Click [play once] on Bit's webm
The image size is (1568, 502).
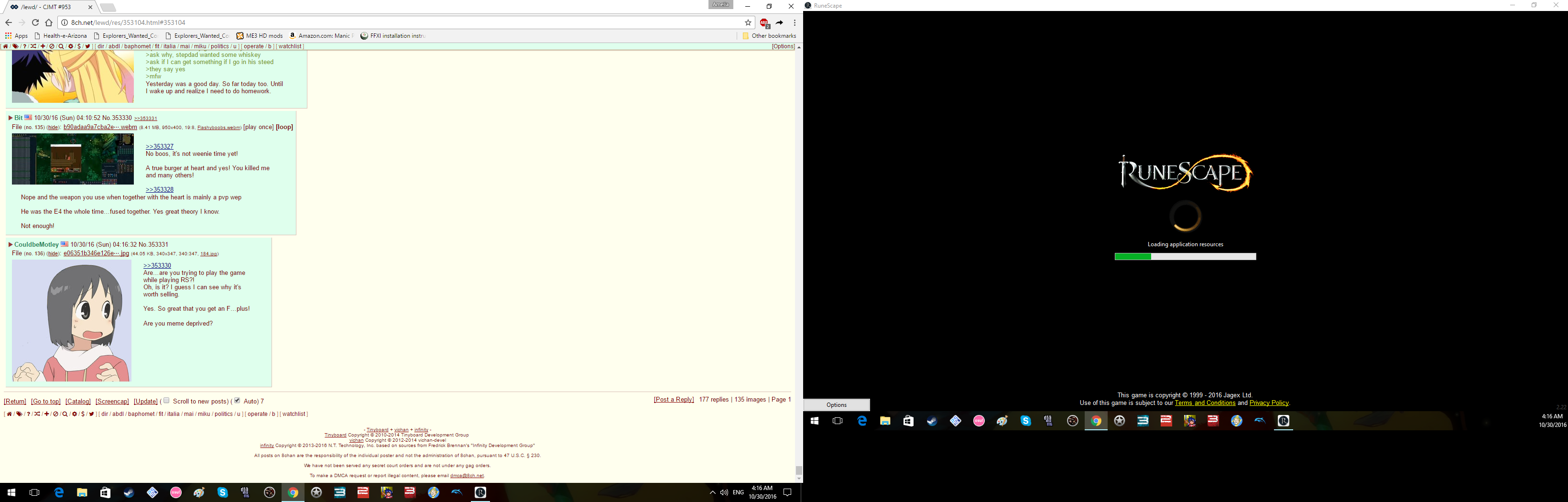[258, 127]
